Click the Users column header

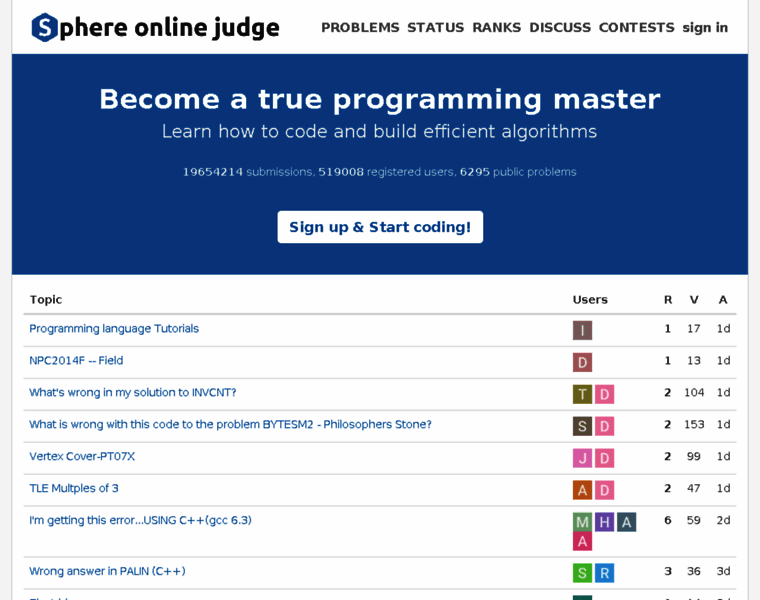coord(590,300)
